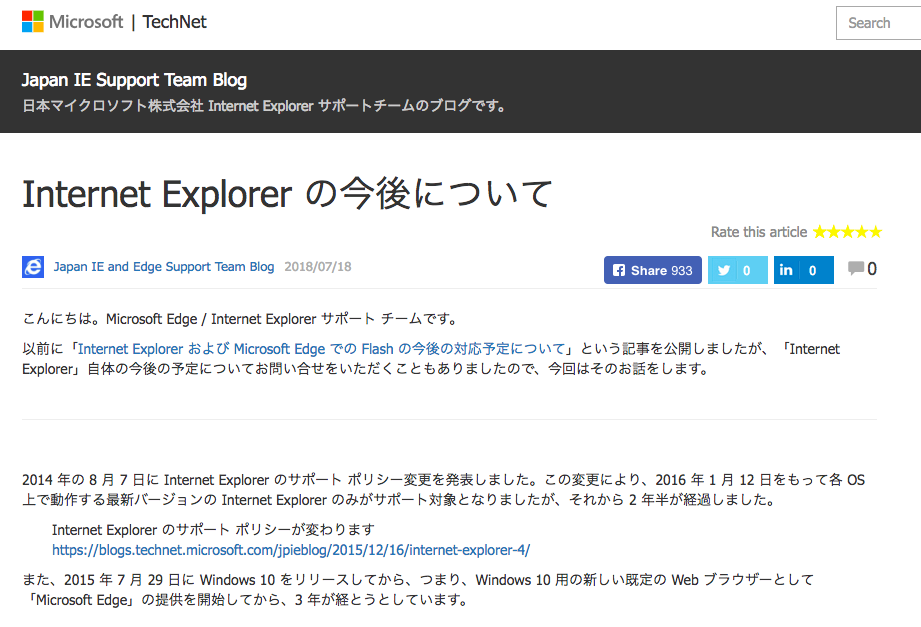921x627 pixels.
Task: Click the Microsoft four-color logo
Action: [x=33, y=22]
